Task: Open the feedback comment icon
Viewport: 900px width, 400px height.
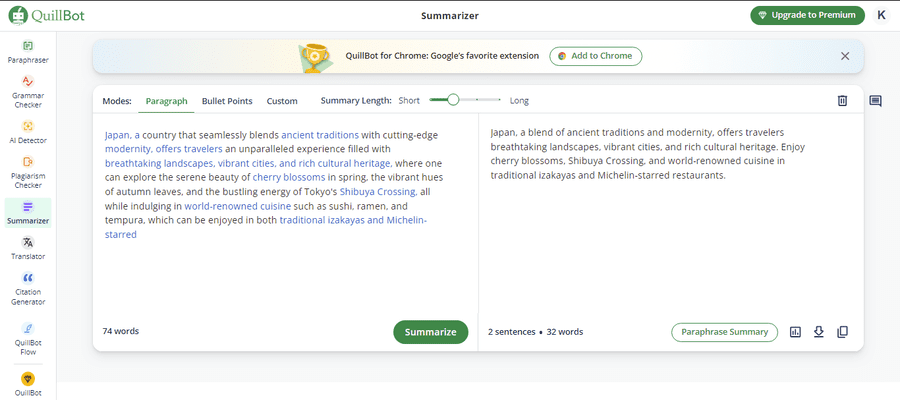Action: [x=875, y=102]
